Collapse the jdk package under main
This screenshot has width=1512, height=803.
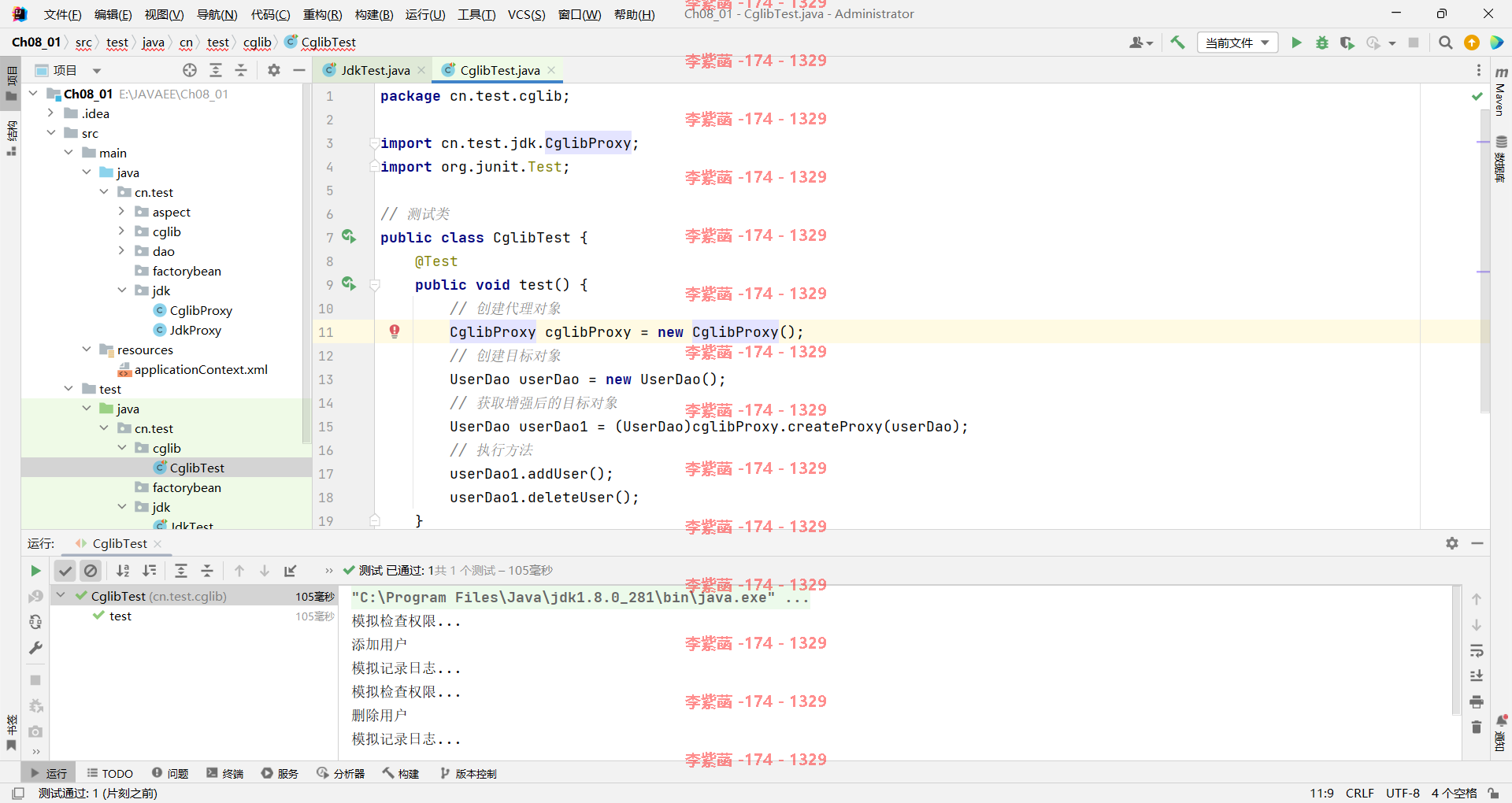click(x=121, y=290)
